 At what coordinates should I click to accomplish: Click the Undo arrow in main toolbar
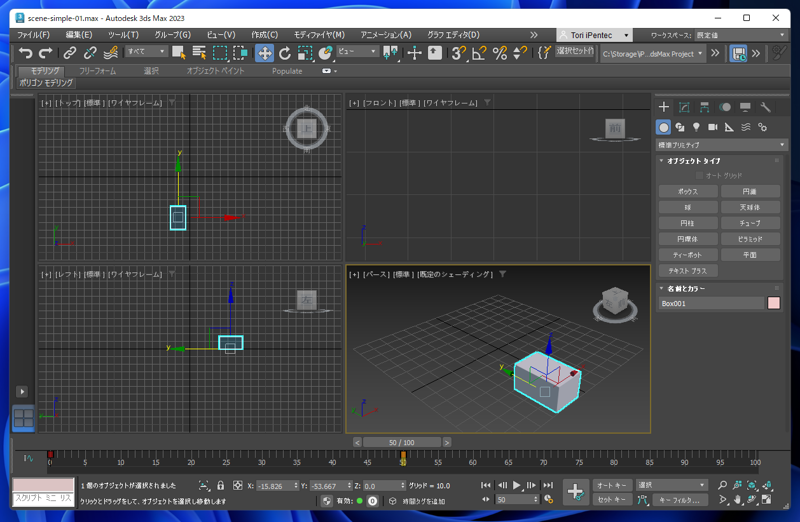coord(25,53)
